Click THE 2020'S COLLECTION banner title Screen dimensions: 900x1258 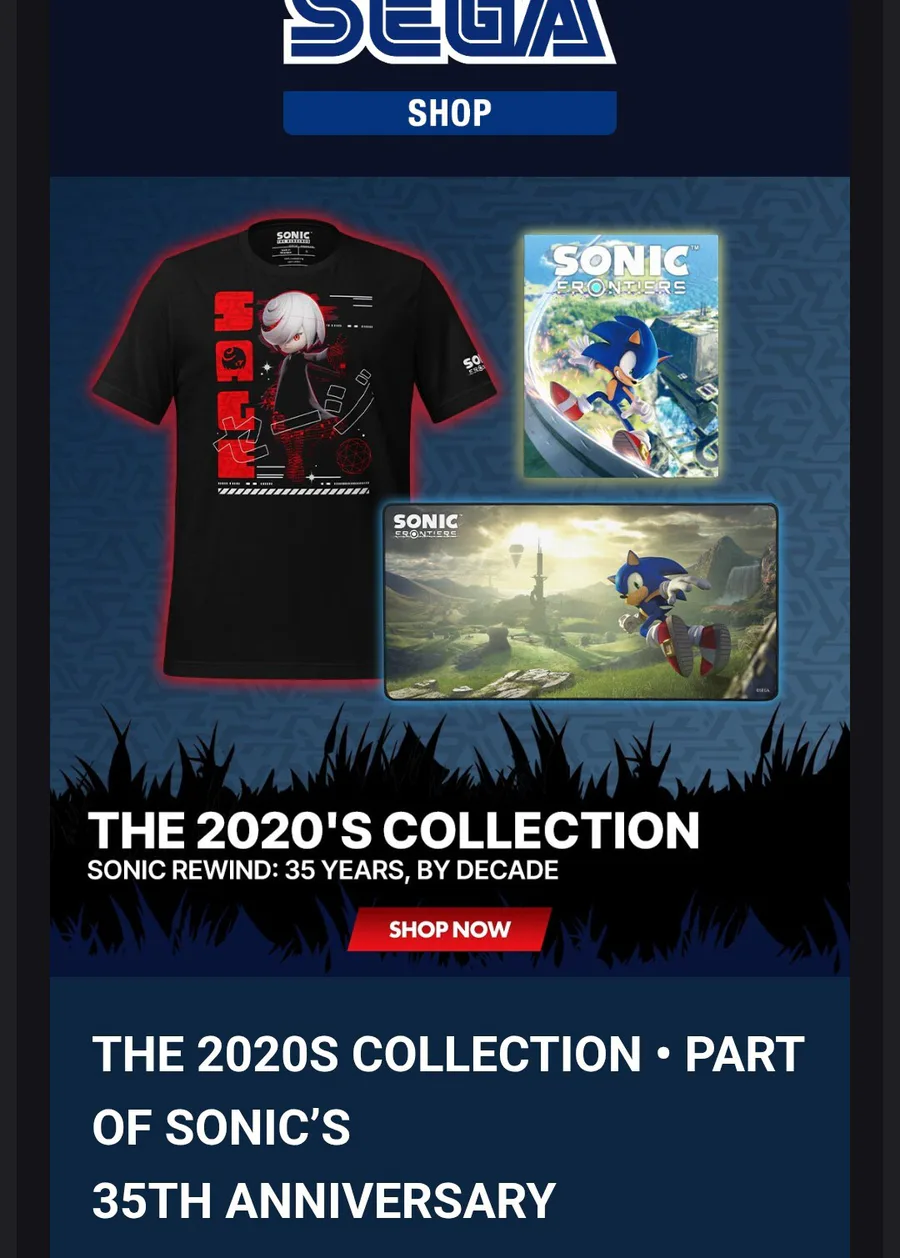(x=394, y=831)
